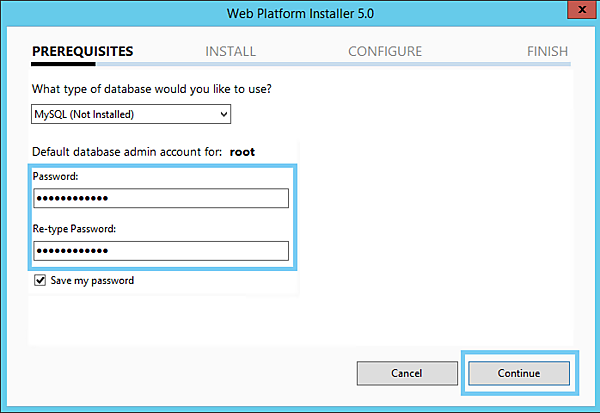
Task: Click the Password input field
Action: pos(161,198)
